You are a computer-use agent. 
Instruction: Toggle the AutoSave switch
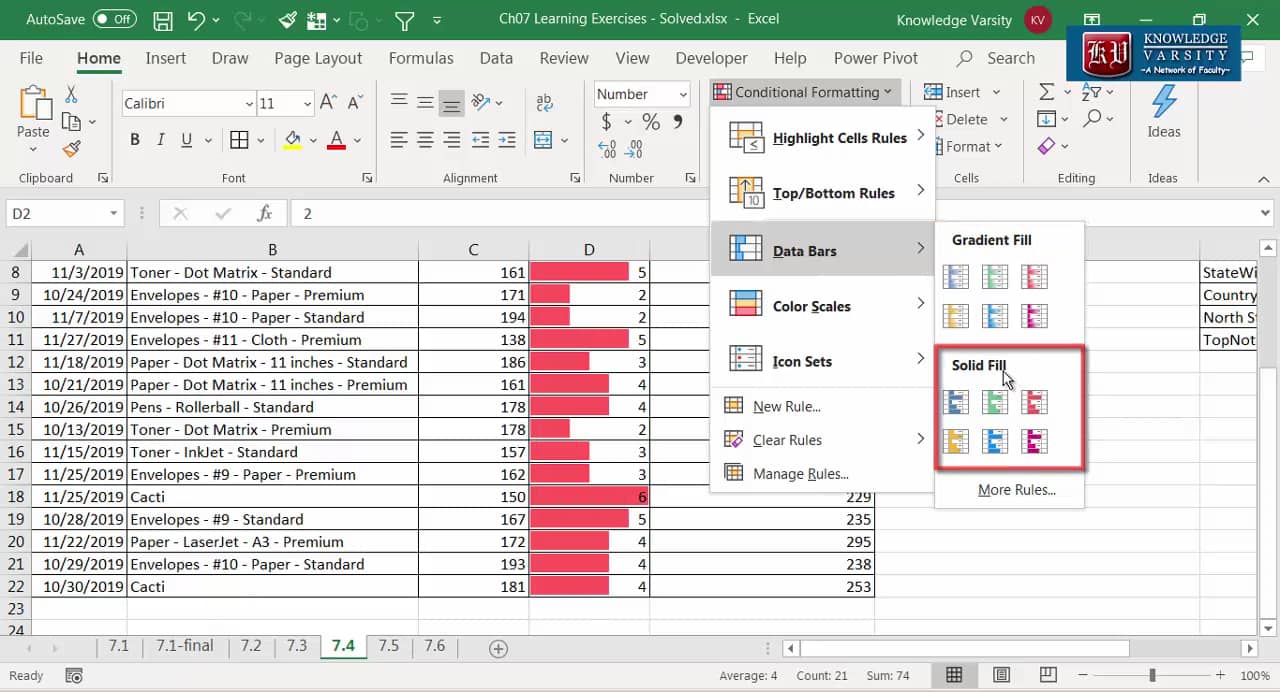coord(114,19)
